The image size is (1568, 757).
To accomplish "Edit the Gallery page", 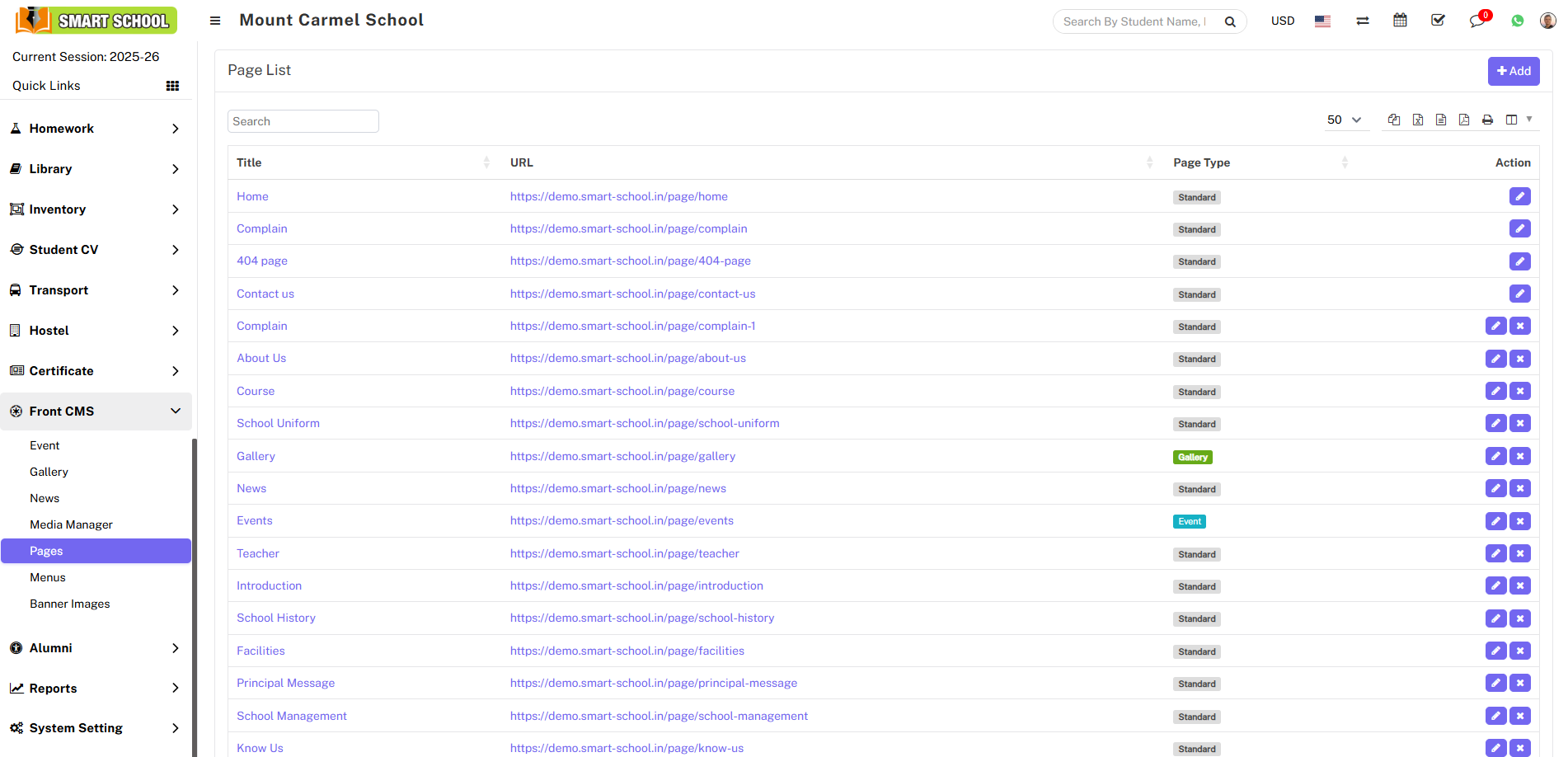I will click(x=1495, y=455).
